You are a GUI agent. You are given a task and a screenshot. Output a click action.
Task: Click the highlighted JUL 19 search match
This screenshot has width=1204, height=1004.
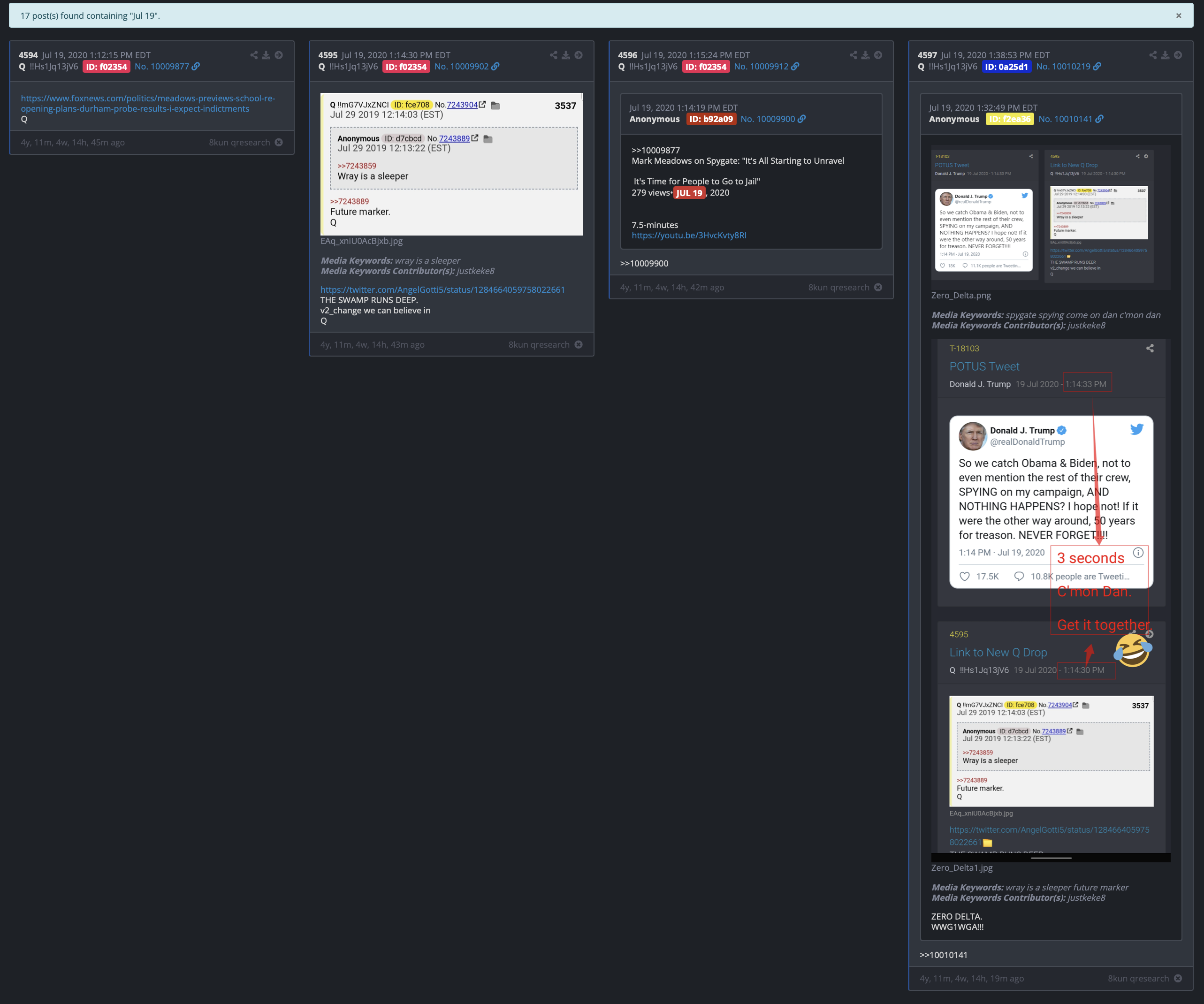[689, 193]
